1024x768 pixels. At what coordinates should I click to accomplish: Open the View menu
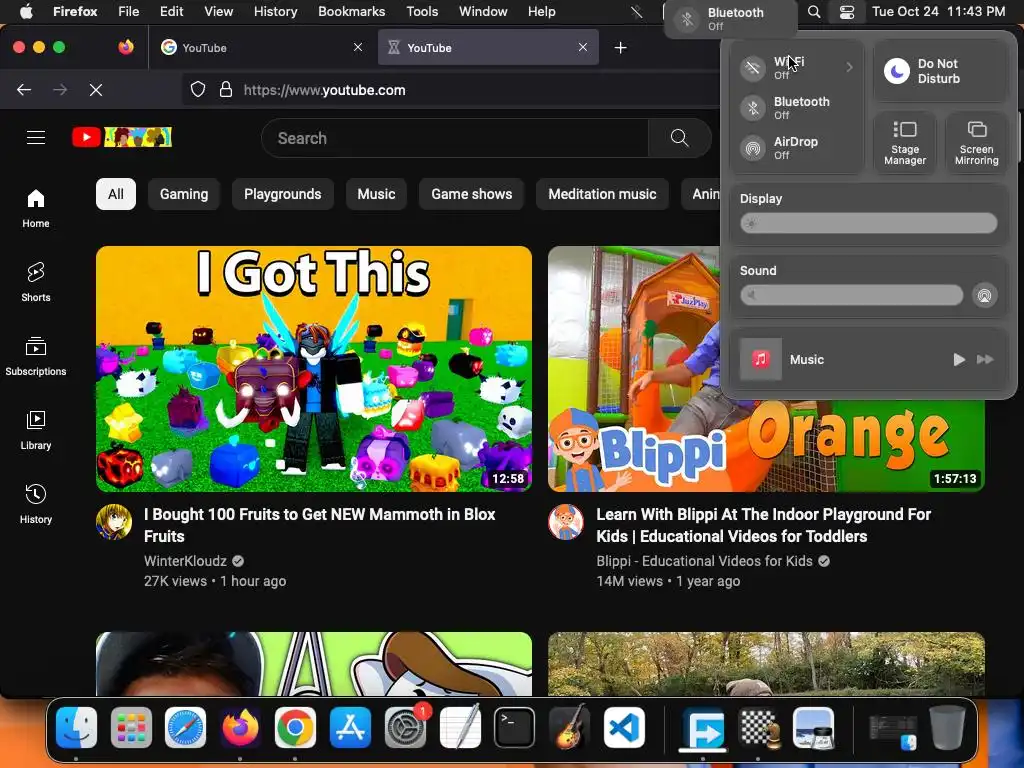click(218, 12)
